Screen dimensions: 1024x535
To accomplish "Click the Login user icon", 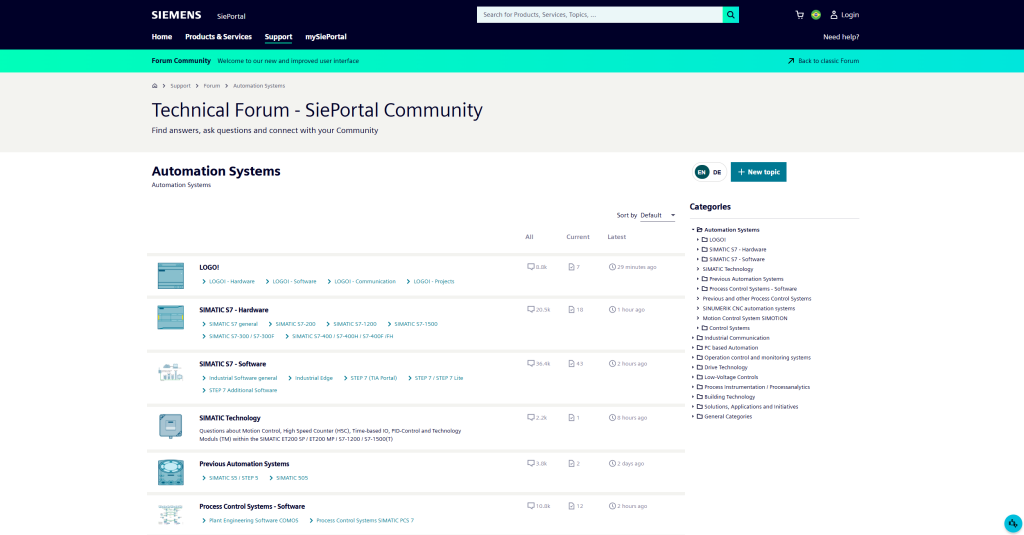I will coord(834,15).
